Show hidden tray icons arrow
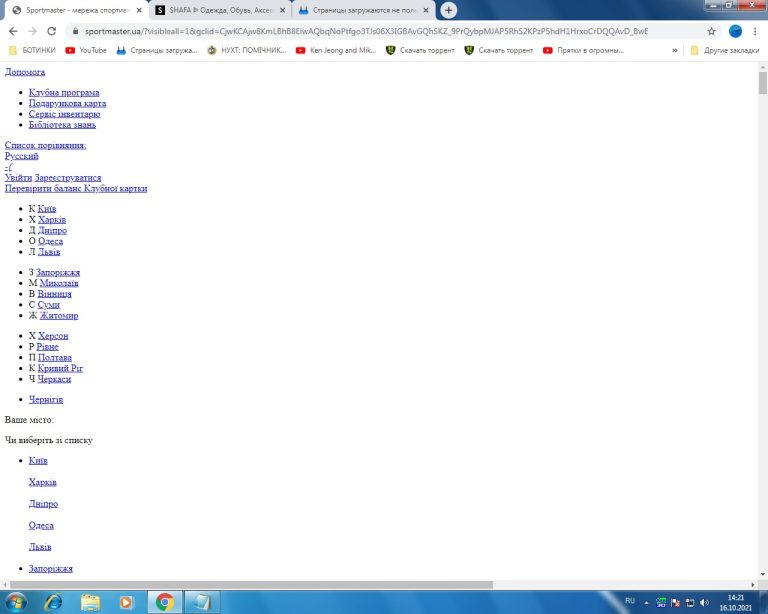 pos(646,603)
